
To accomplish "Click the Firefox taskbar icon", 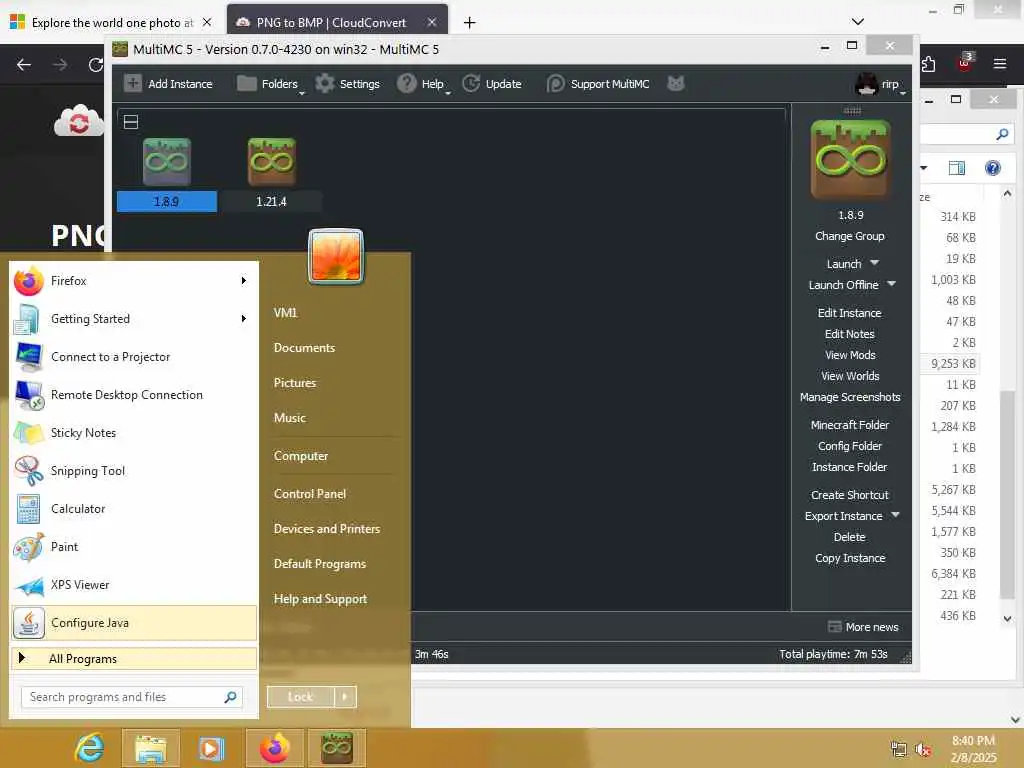I will coord(274,748).
